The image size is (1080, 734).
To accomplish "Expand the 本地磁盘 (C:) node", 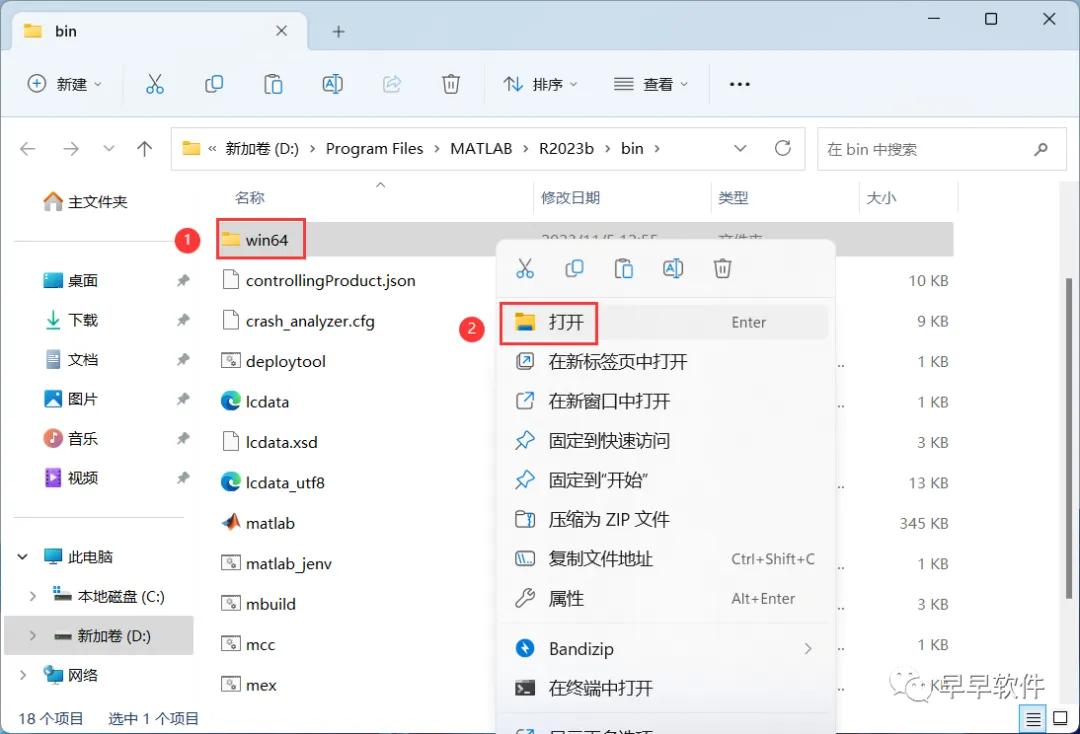I will (32, 596).
